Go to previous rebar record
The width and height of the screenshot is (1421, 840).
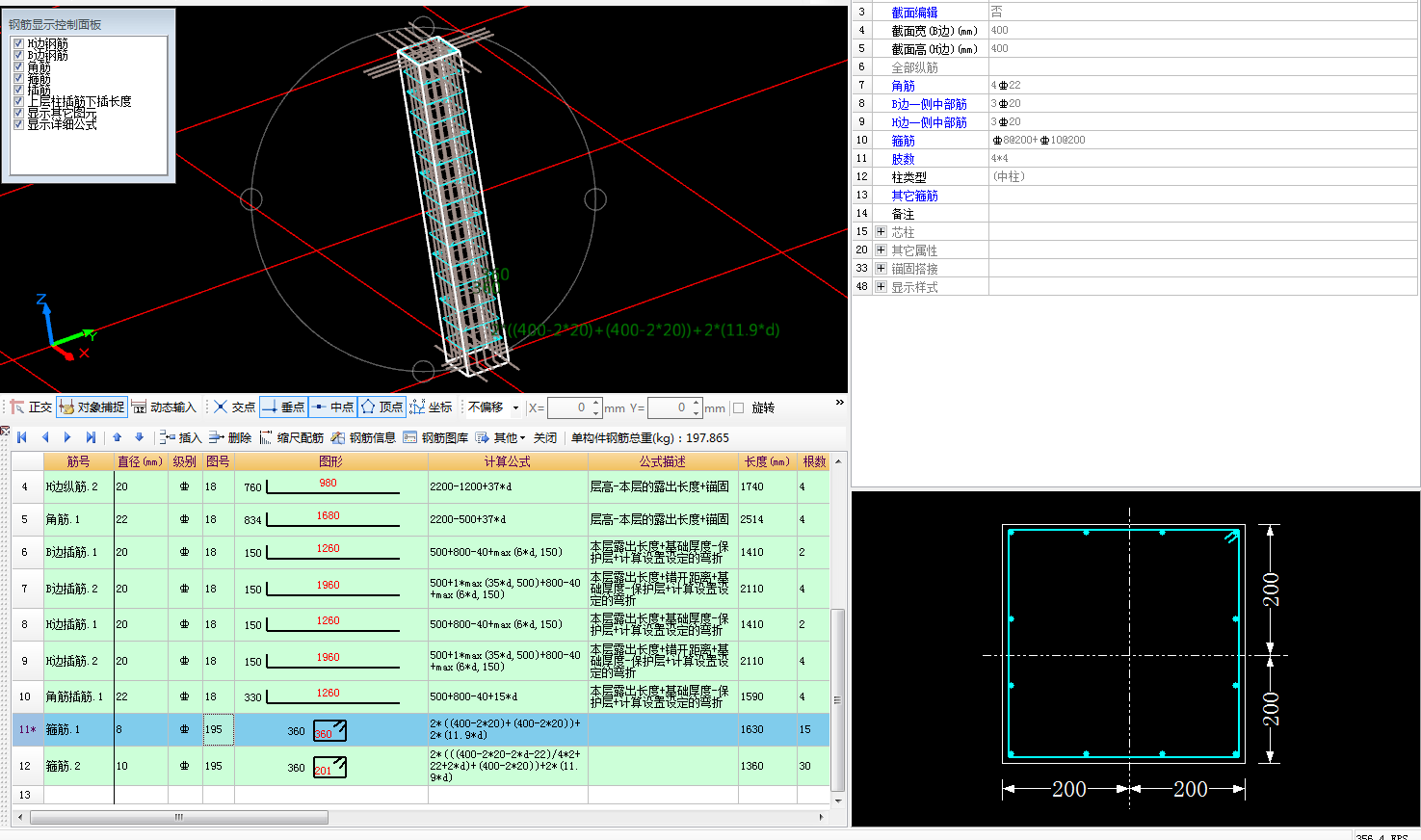(x=44, y=437)
